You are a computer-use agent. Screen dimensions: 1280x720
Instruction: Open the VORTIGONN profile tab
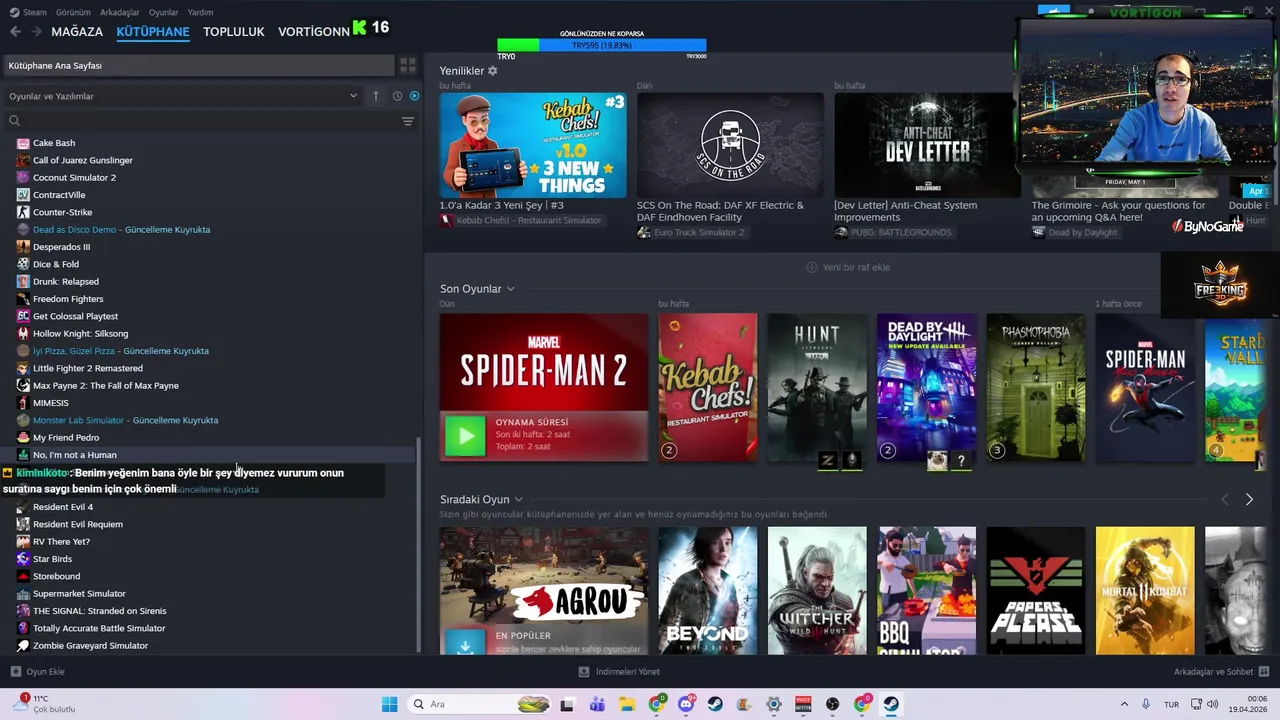point(314,31)
